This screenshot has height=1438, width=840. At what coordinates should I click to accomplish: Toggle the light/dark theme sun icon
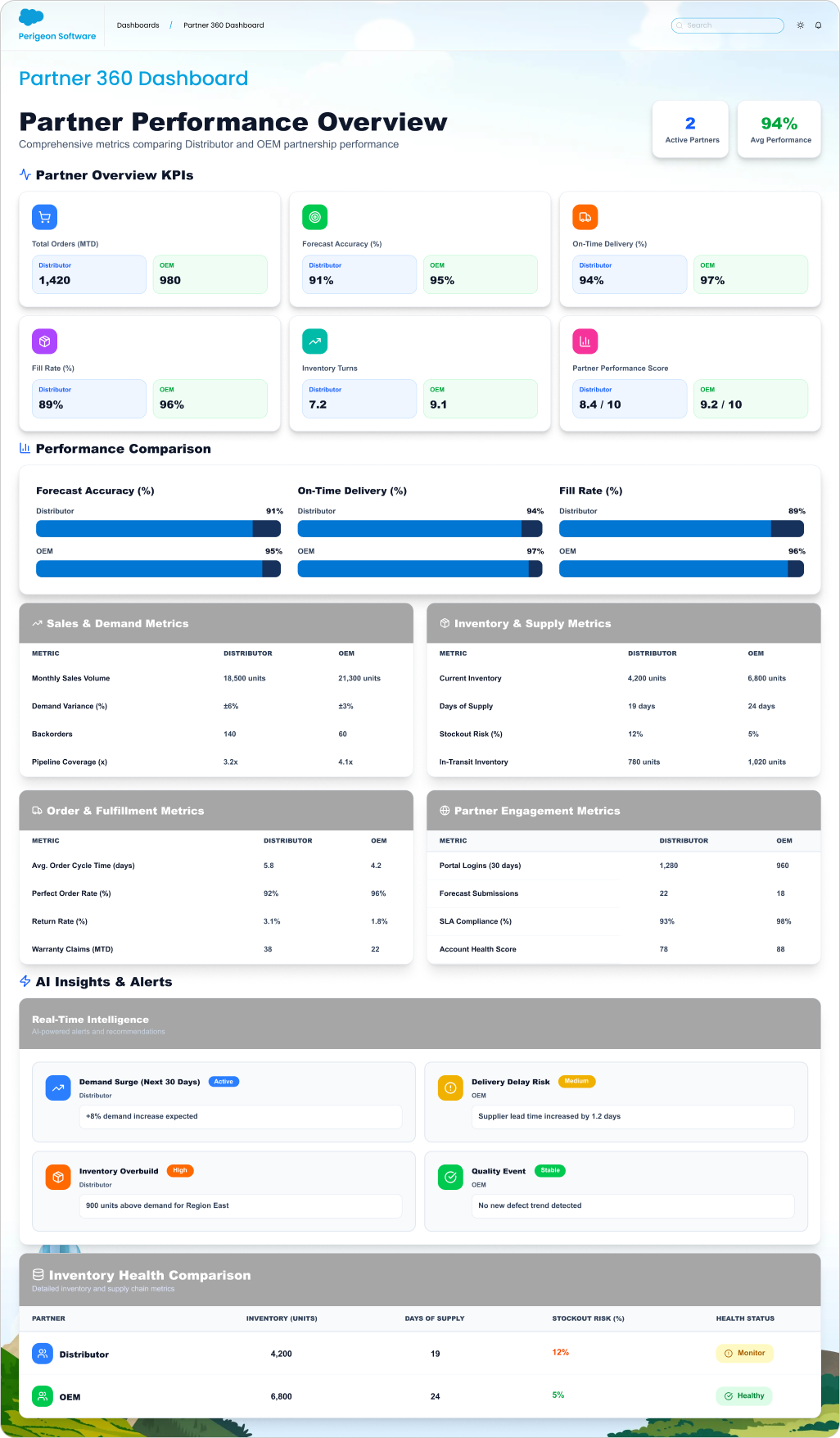coord(800,25)
